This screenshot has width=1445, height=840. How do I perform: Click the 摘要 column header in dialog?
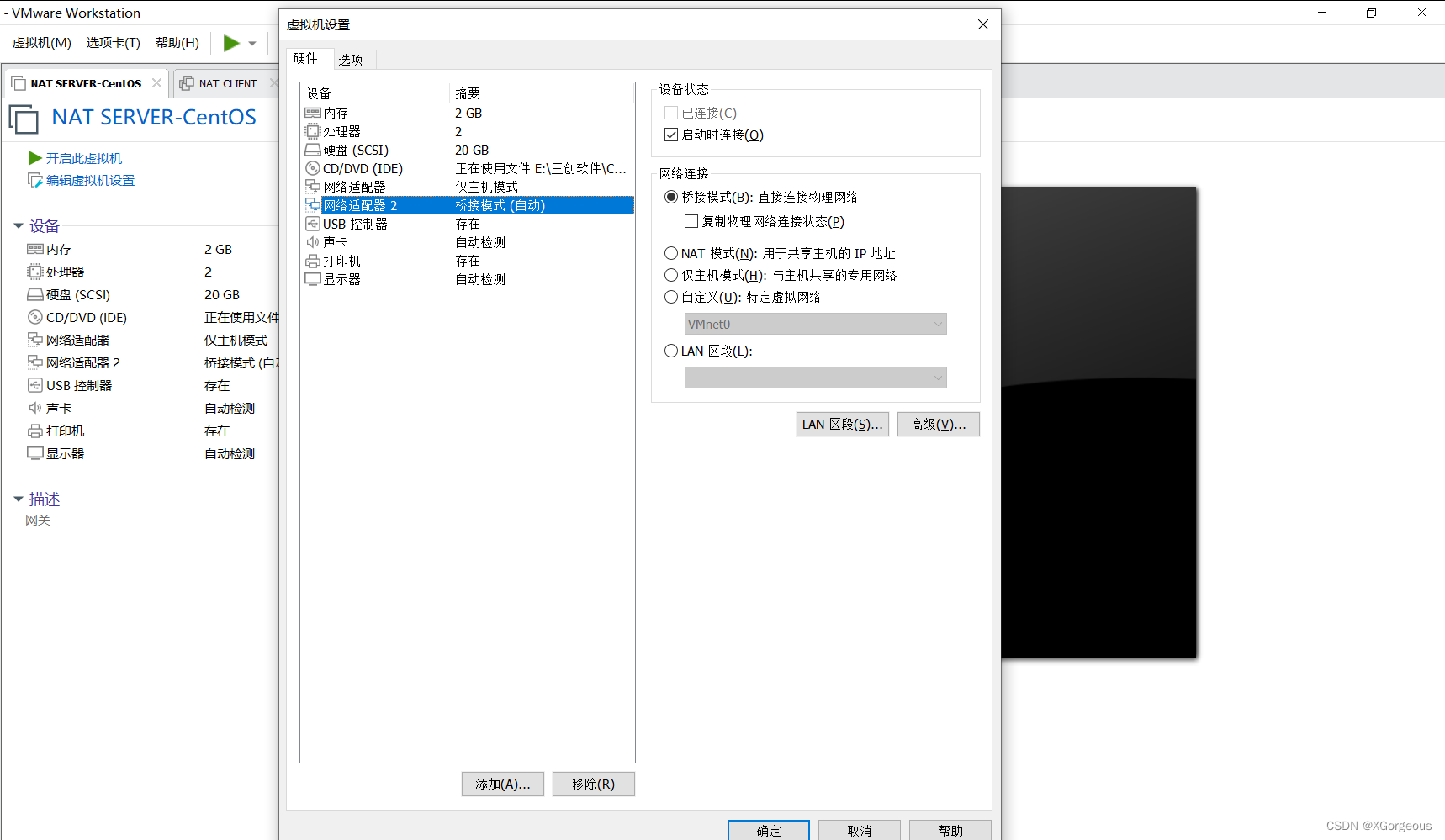click(x=542, y=93)
